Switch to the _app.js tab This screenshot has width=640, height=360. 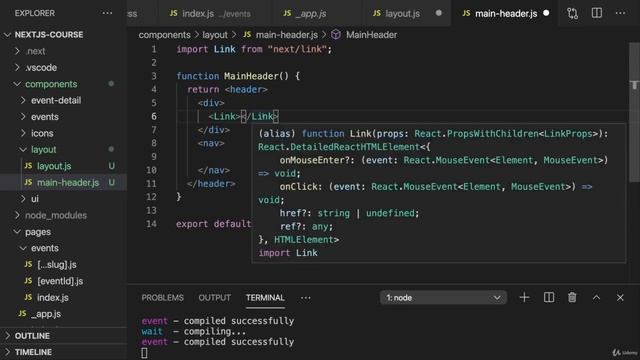[x=316, y=13]
